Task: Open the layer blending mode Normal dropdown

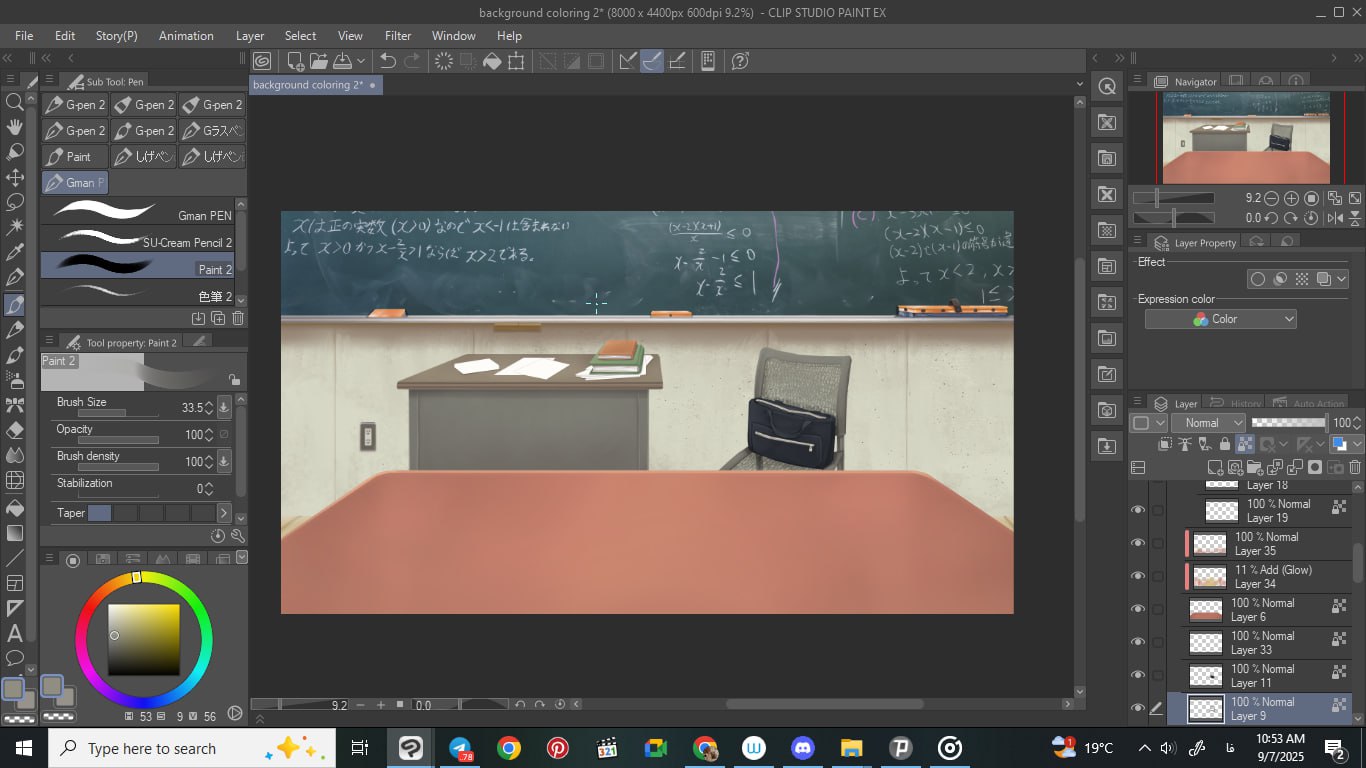Action: tap(1209, 423)
